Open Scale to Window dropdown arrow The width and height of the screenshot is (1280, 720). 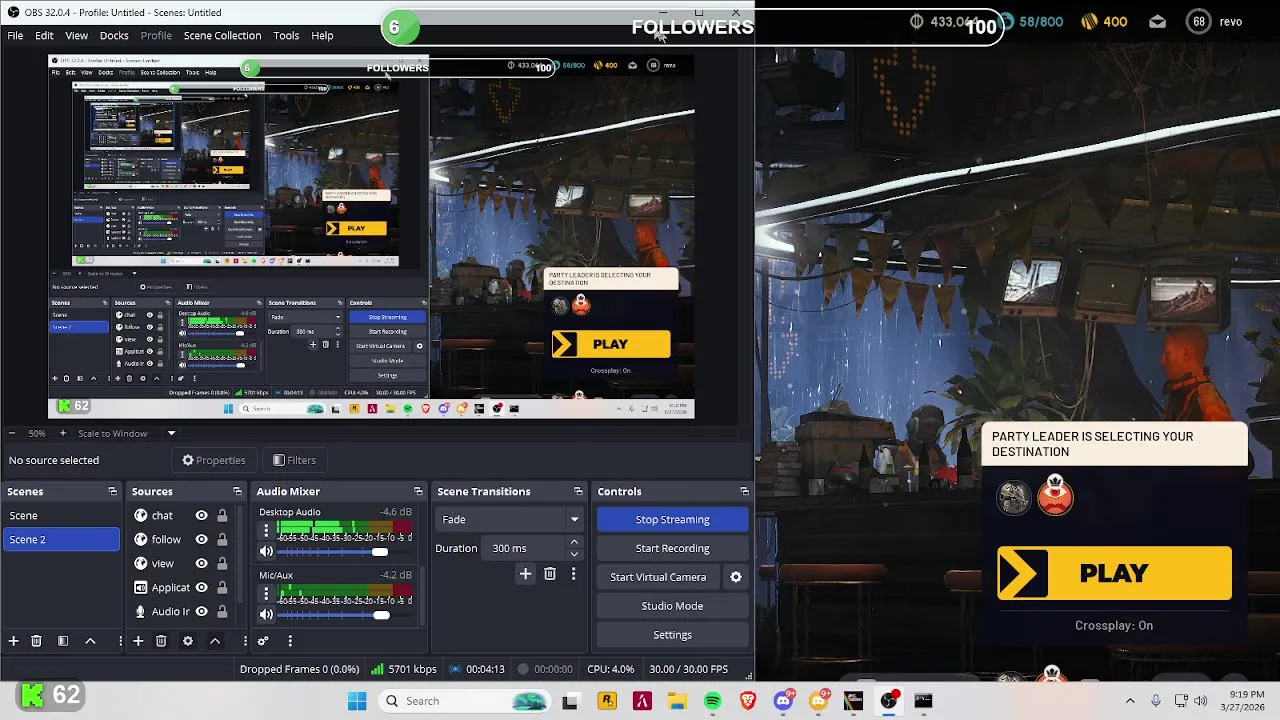point(171,433)
